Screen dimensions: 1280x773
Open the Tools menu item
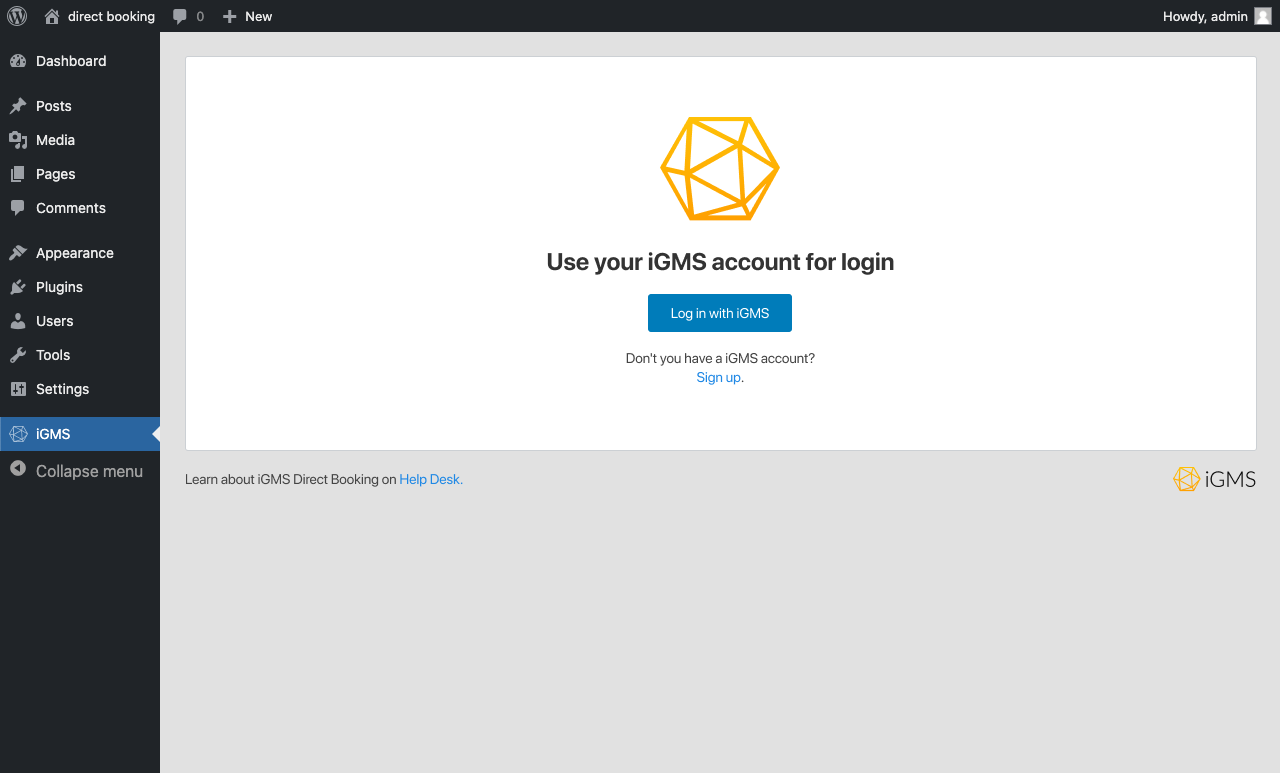coord(80,355)
